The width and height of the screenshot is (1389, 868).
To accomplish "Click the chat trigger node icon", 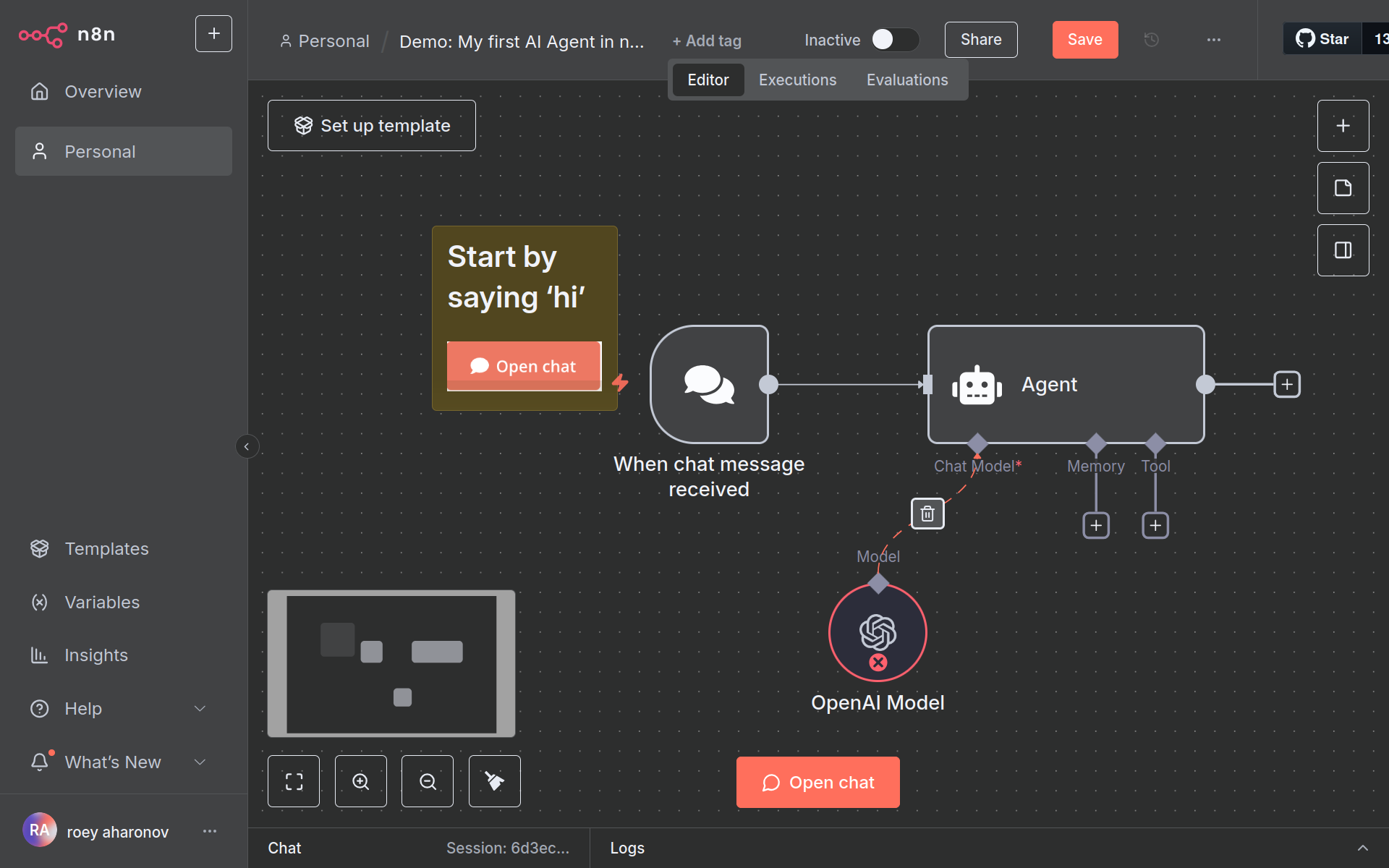I will pos(709,384).
